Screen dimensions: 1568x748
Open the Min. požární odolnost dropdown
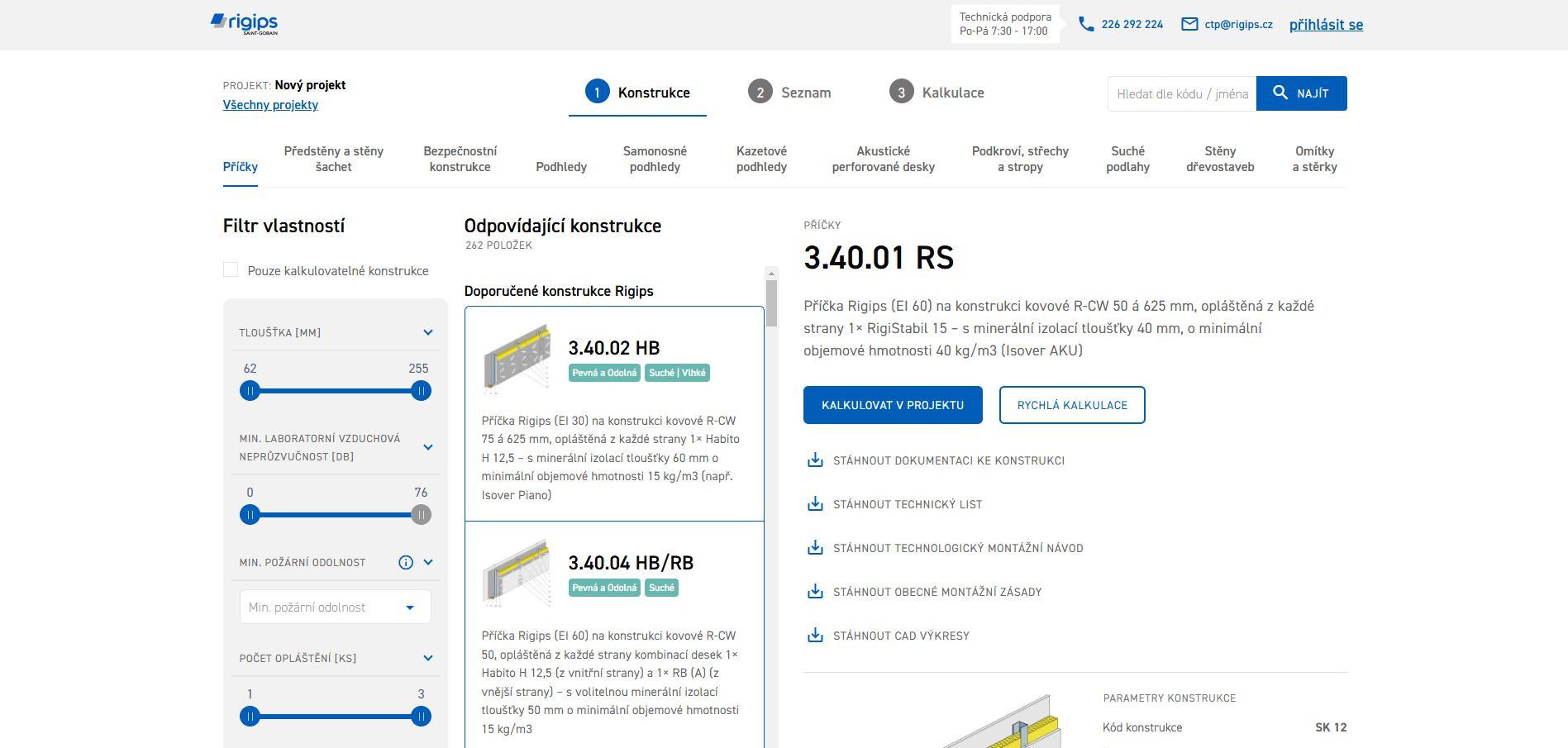tap(335, 607)
